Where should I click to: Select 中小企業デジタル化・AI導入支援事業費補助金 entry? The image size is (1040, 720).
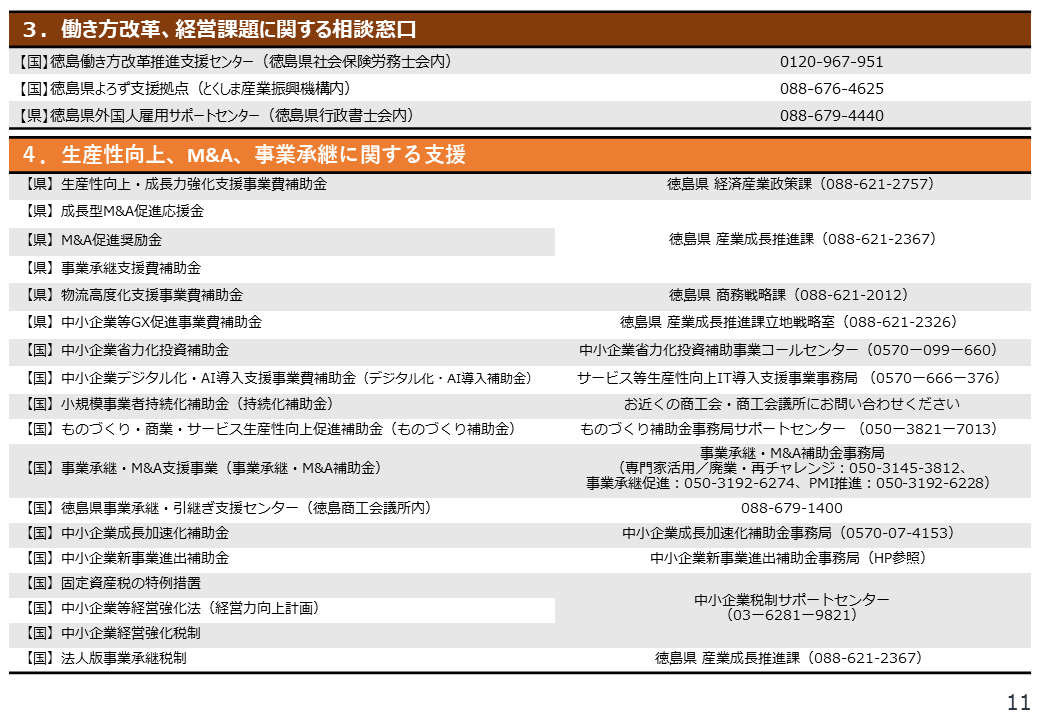pos(279,379)
